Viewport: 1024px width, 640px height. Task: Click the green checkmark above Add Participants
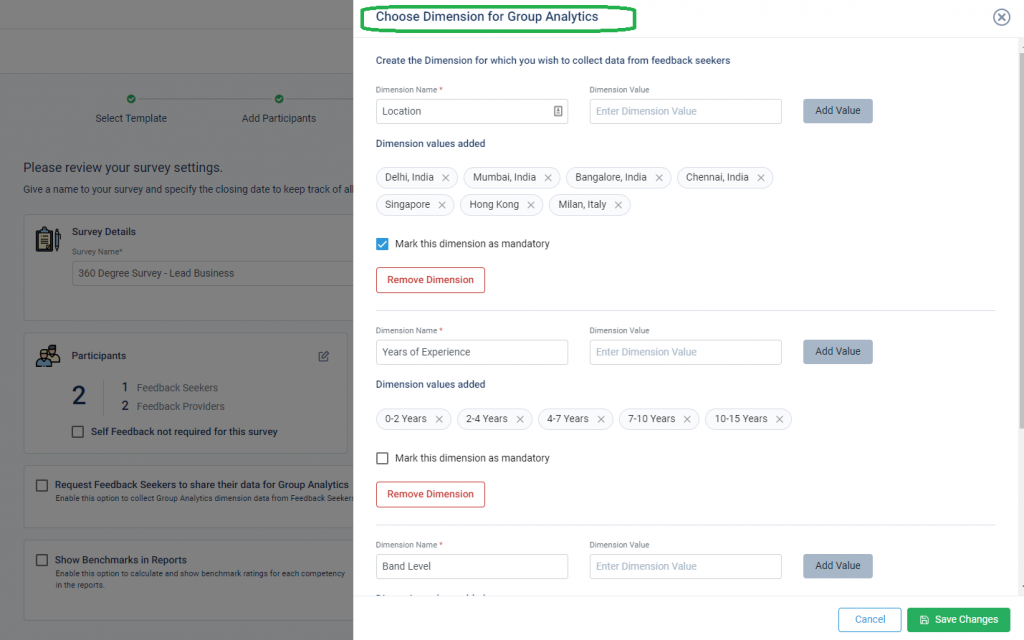pyautogui.click(x=279, y=99)
